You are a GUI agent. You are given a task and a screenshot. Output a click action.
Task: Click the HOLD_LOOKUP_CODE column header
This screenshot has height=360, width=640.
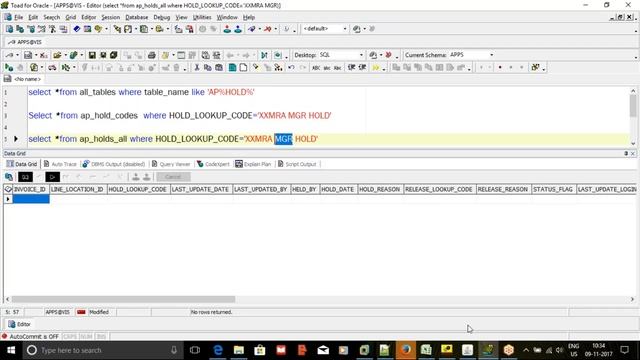click(x=138, y=189)
